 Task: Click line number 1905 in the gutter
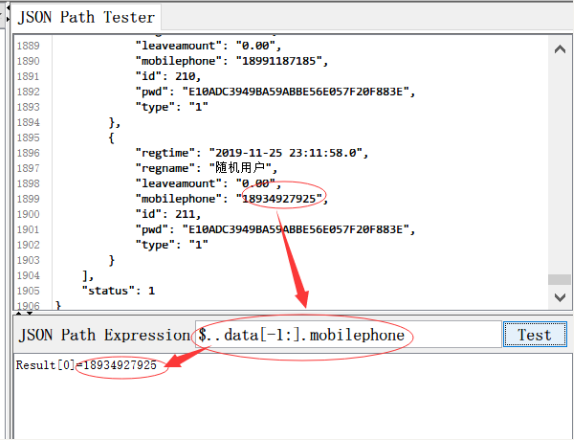click(x=28, y=291)
